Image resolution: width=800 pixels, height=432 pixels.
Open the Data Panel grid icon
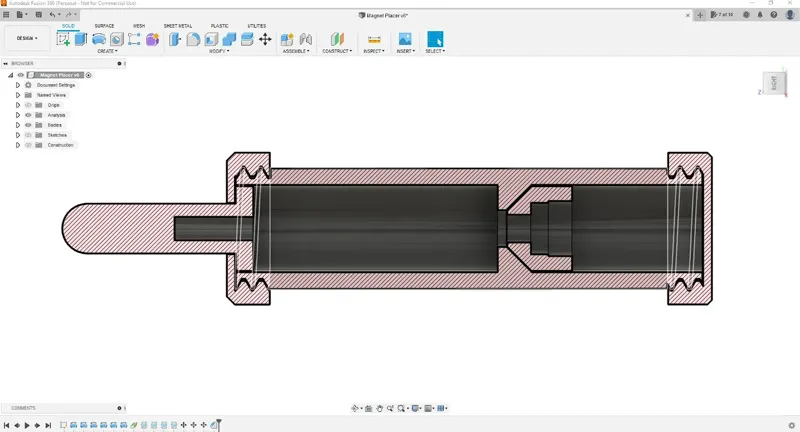6,15
